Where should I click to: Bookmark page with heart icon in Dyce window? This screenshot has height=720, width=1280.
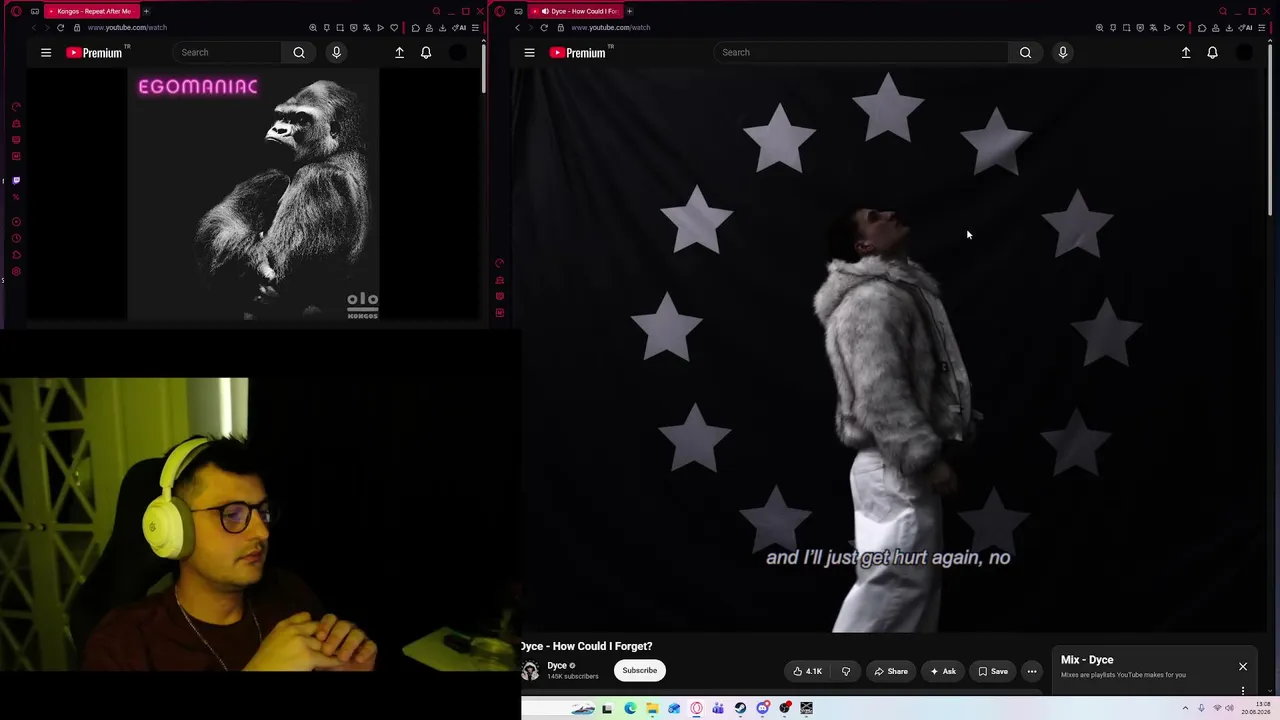tap(1180, 27)
